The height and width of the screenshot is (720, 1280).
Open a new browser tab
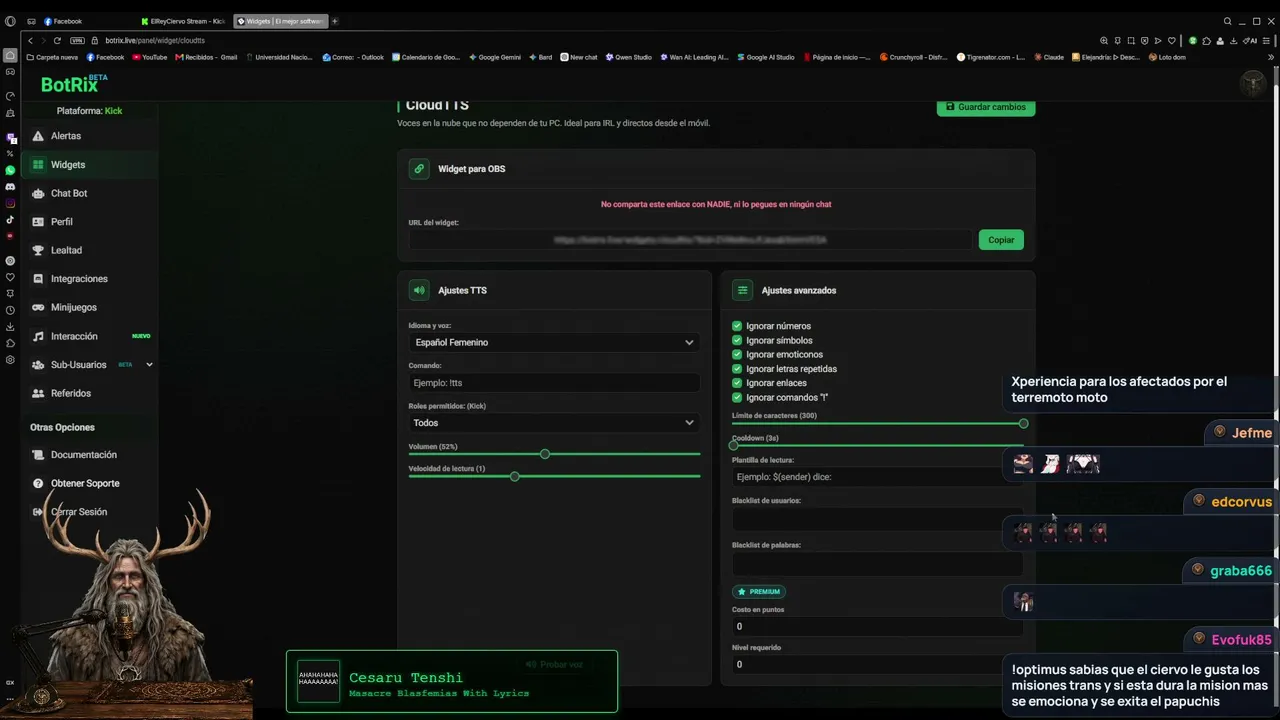coord(335,21)
